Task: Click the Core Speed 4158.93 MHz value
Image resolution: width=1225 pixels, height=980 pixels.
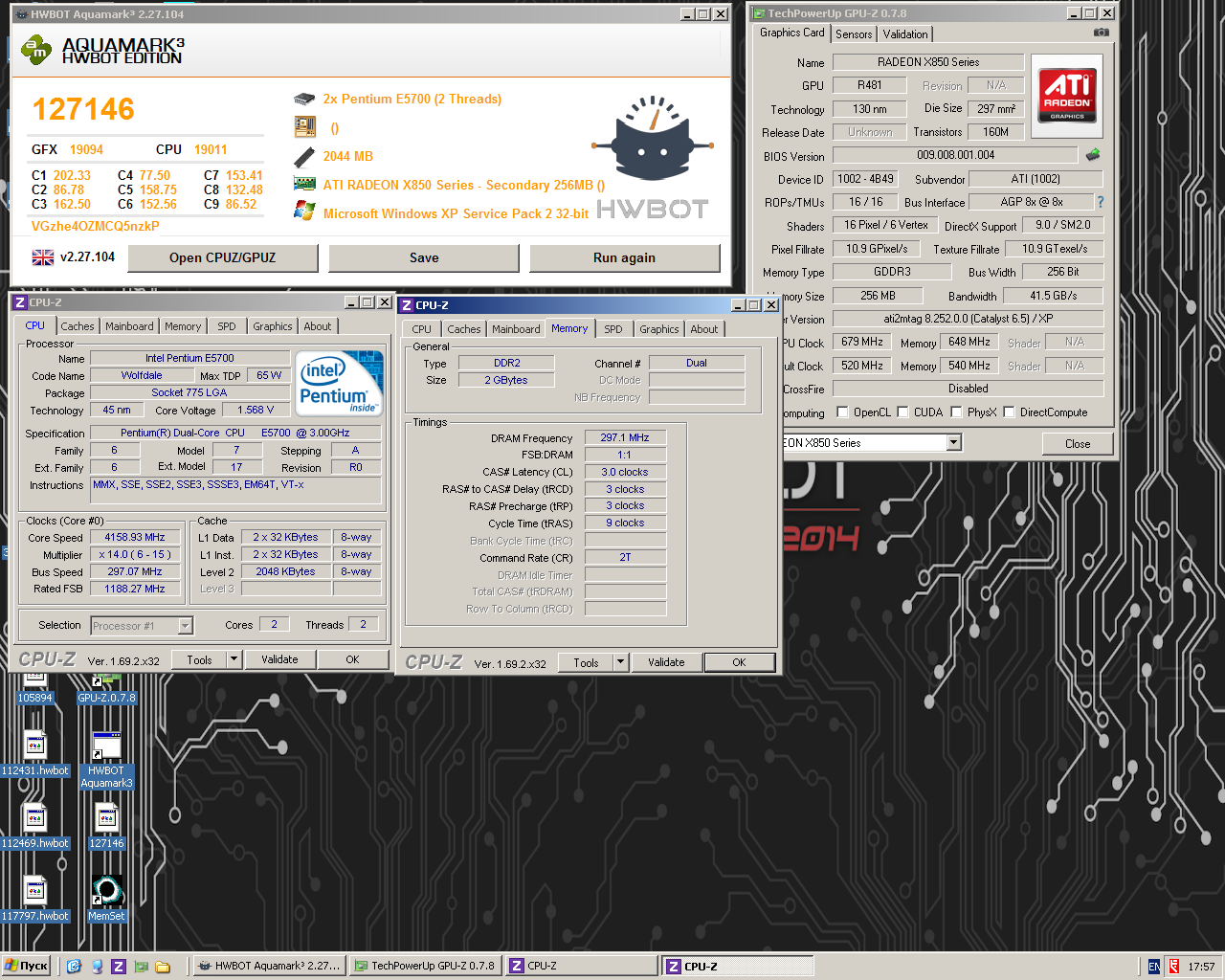Action: pos(135,537)
